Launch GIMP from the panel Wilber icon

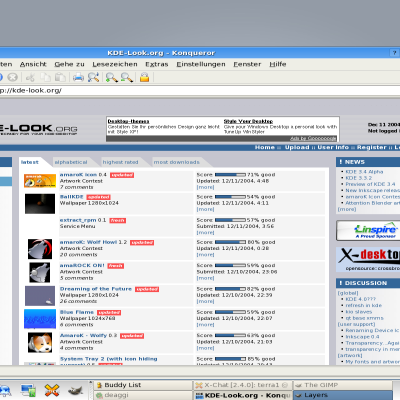click(75, 390)
